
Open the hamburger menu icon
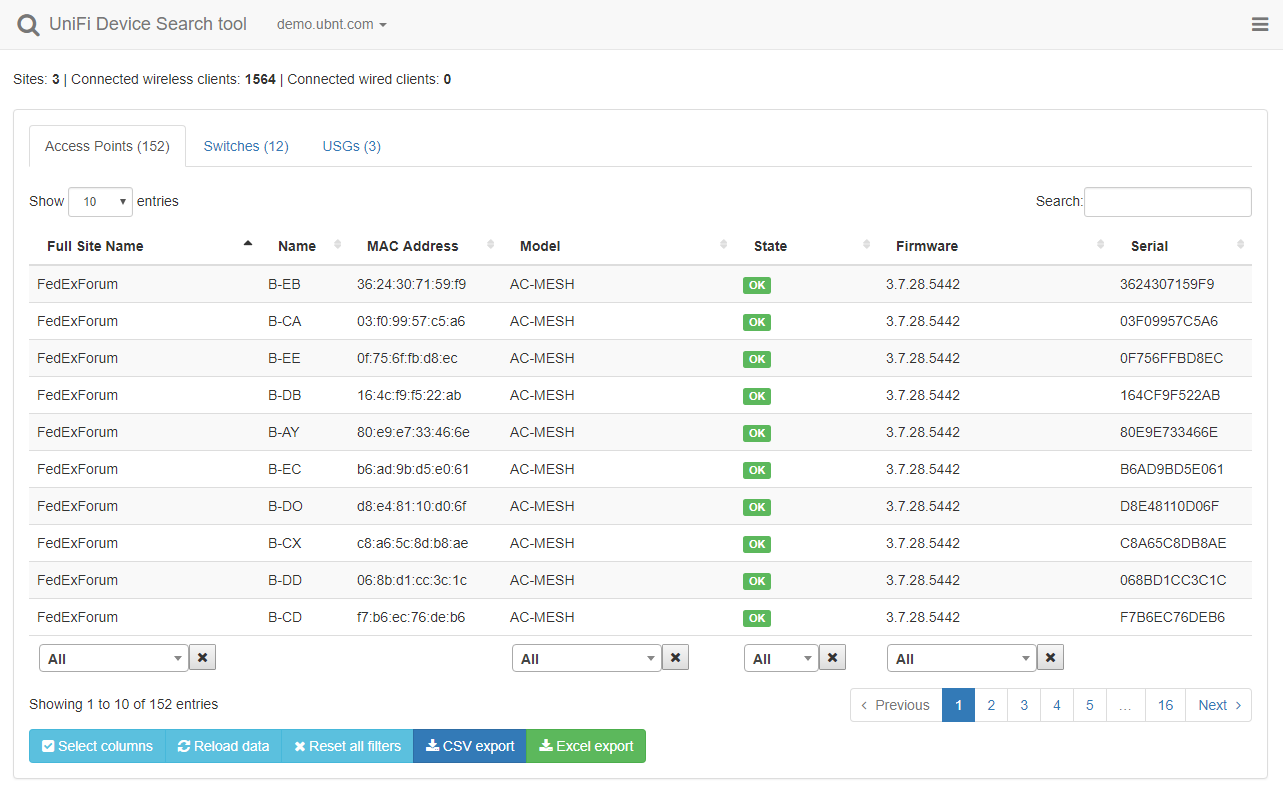click(x=1260, y=25)
